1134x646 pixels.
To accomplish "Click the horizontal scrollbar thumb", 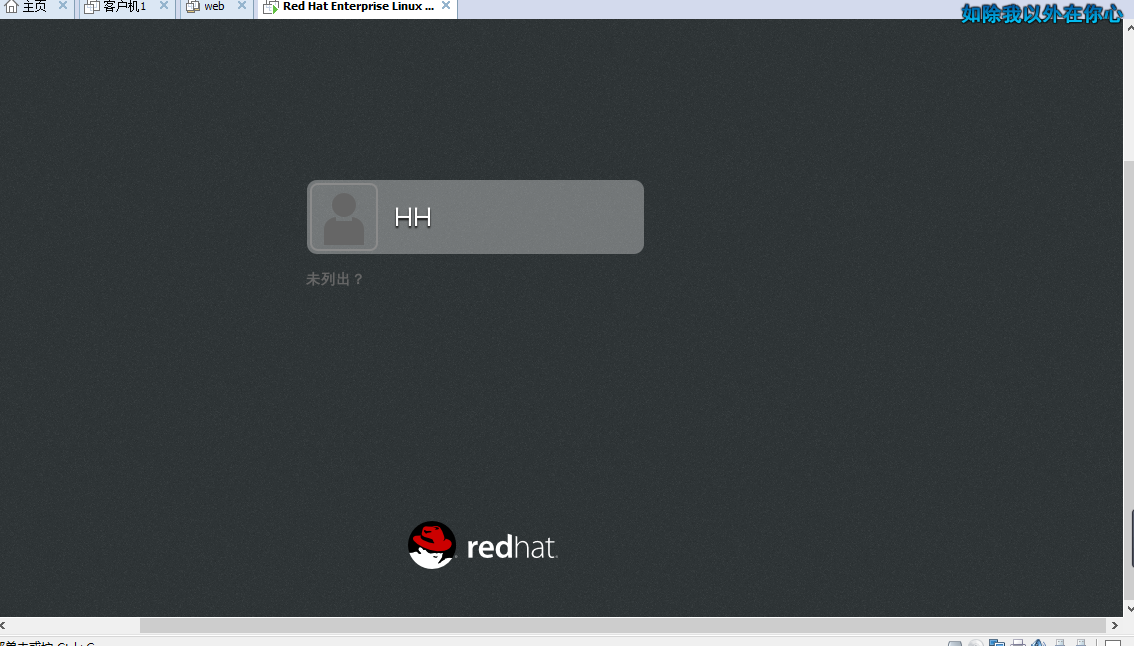I will point(623,625).
